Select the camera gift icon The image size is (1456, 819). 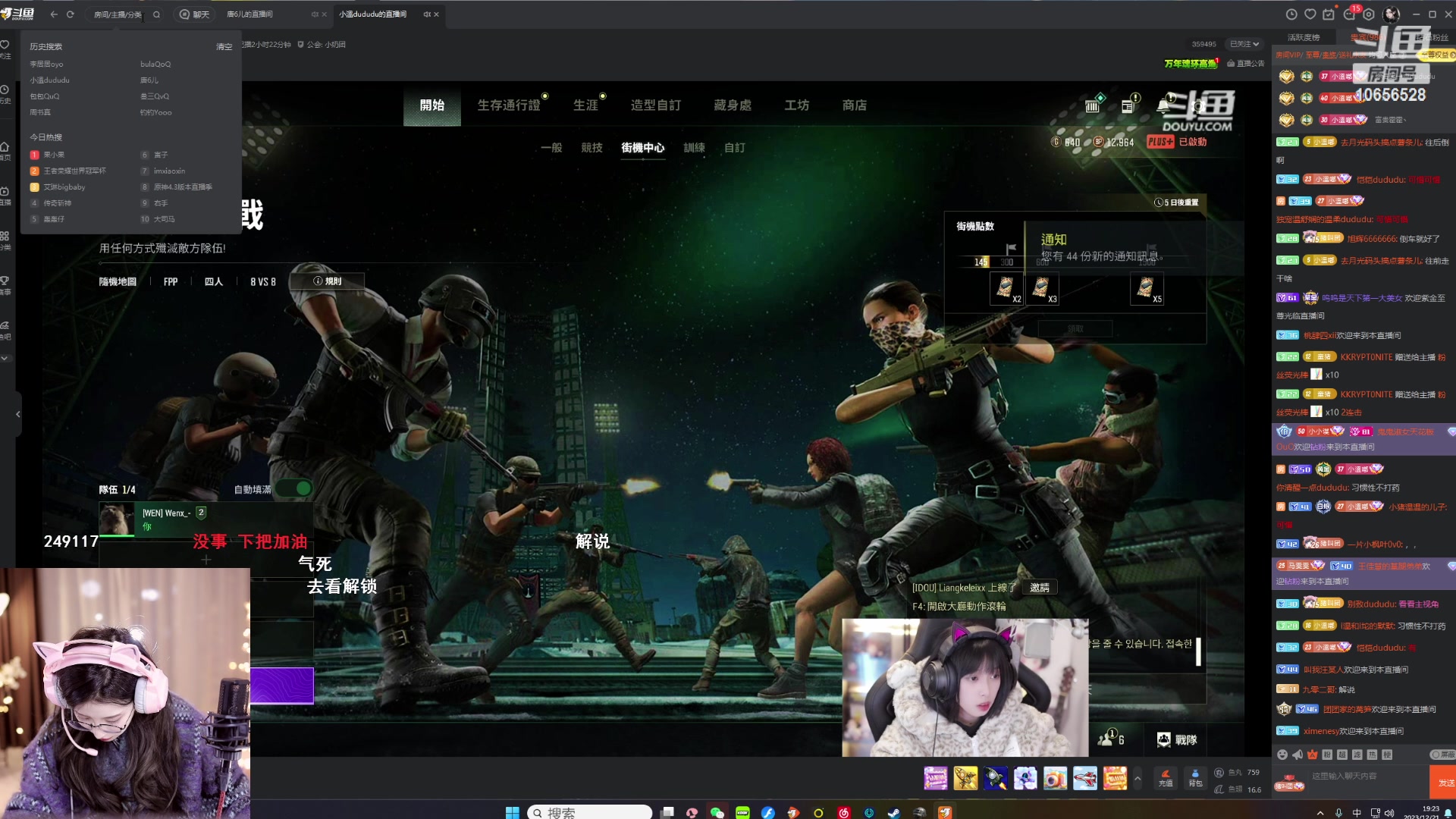click(1055, 778)
